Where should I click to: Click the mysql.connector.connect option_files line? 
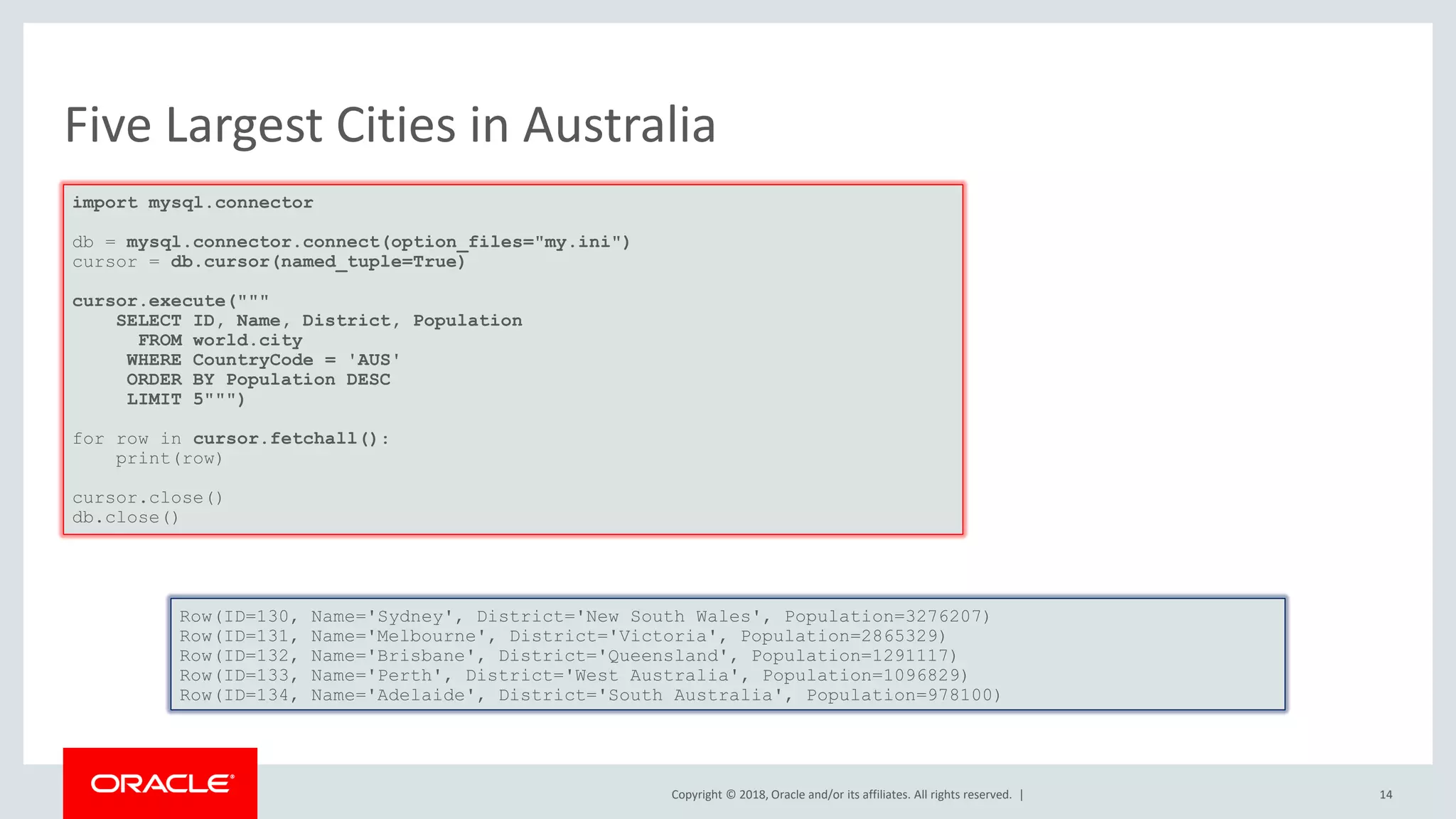tap(351, 242)
